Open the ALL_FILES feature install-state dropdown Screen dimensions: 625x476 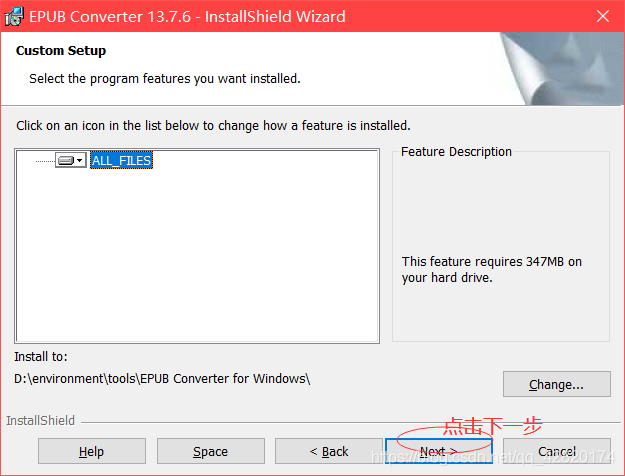[71, 160]
